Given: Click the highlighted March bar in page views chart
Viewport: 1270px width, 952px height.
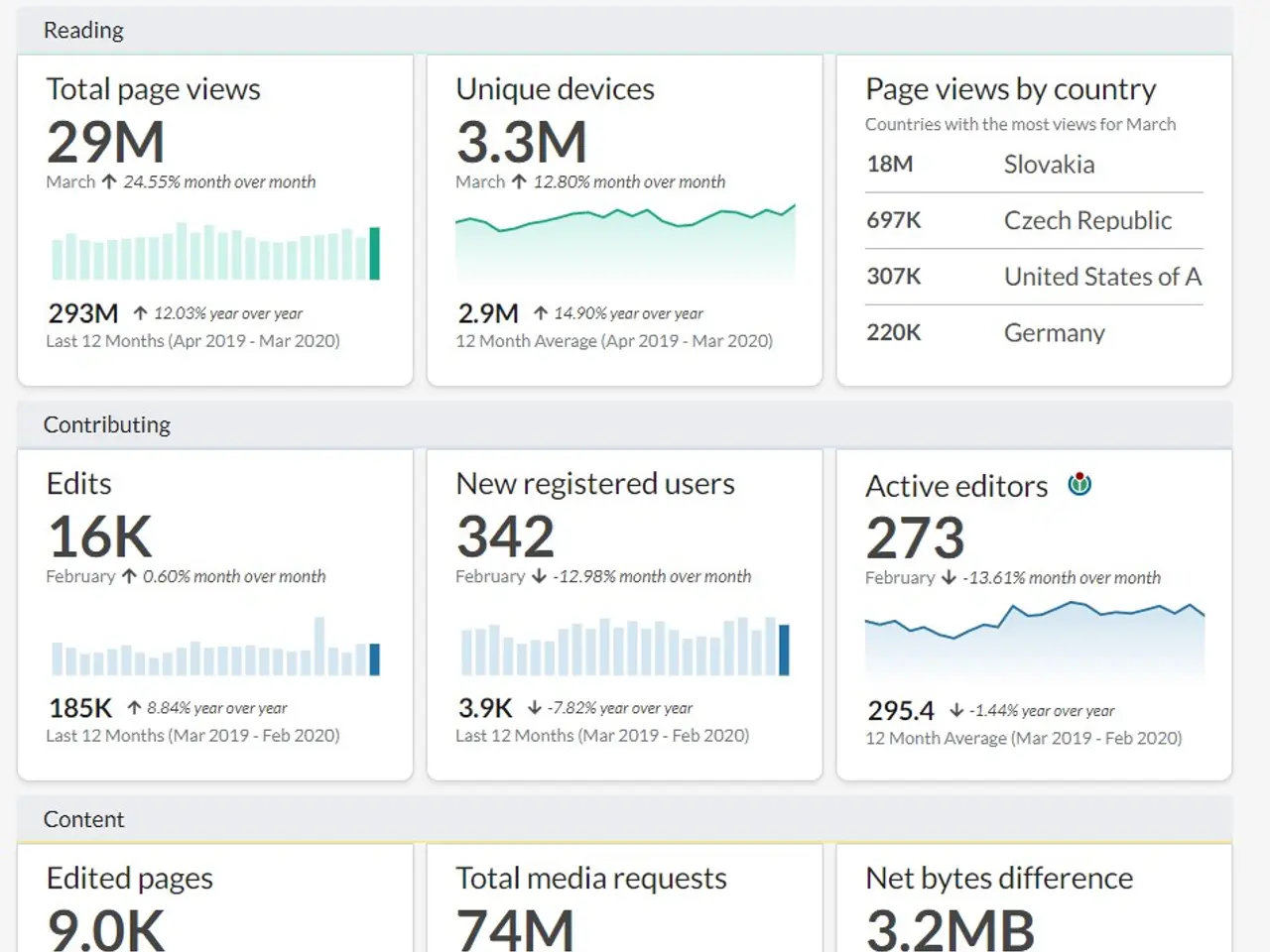Looking at the screenshot, I should (x=374, y=254).
